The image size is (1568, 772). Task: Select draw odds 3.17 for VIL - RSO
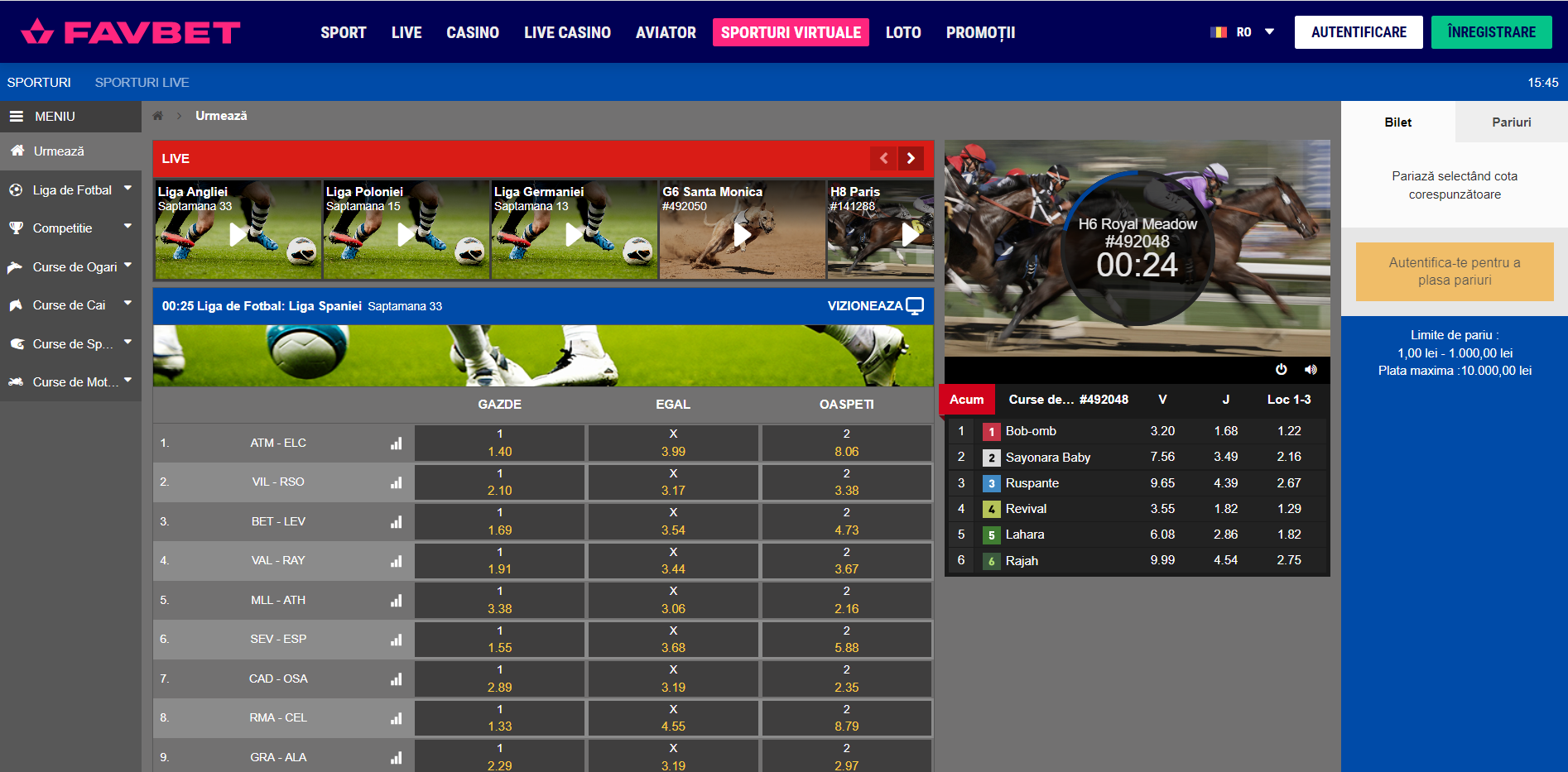pyautogui.click(x=673, y=482)
